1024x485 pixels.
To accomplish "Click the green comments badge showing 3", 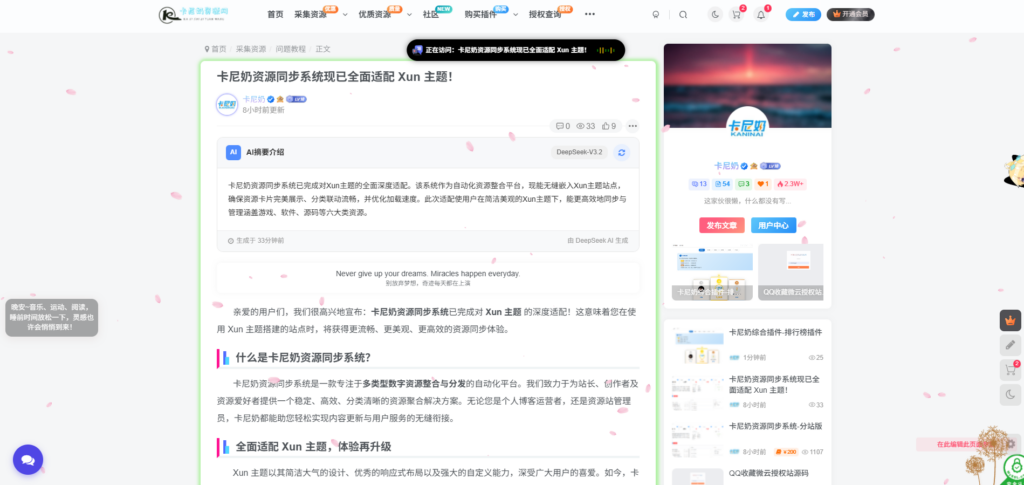I will 744,184.
